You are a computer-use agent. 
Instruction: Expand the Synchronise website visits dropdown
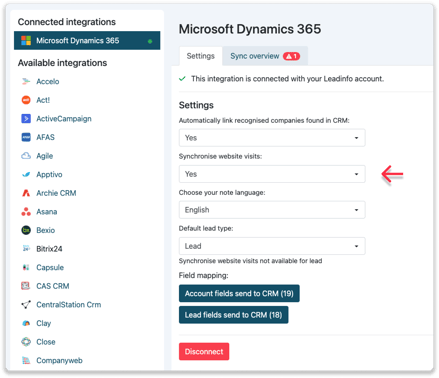click(x=272, y=174)
